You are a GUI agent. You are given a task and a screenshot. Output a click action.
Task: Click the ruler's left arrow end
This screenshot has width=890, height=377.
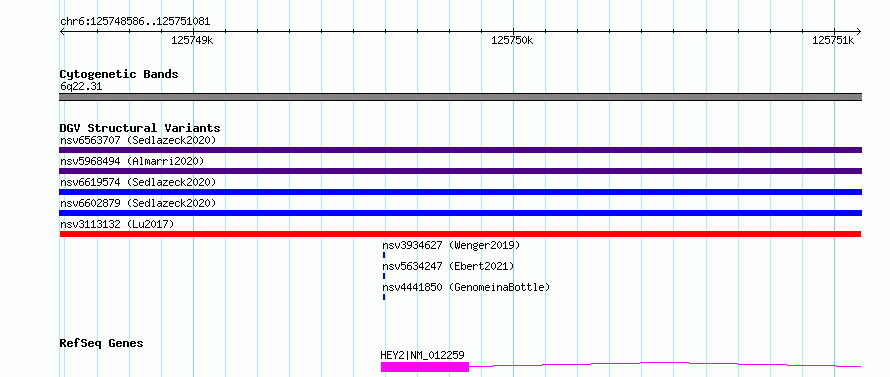tap(62, 31)
